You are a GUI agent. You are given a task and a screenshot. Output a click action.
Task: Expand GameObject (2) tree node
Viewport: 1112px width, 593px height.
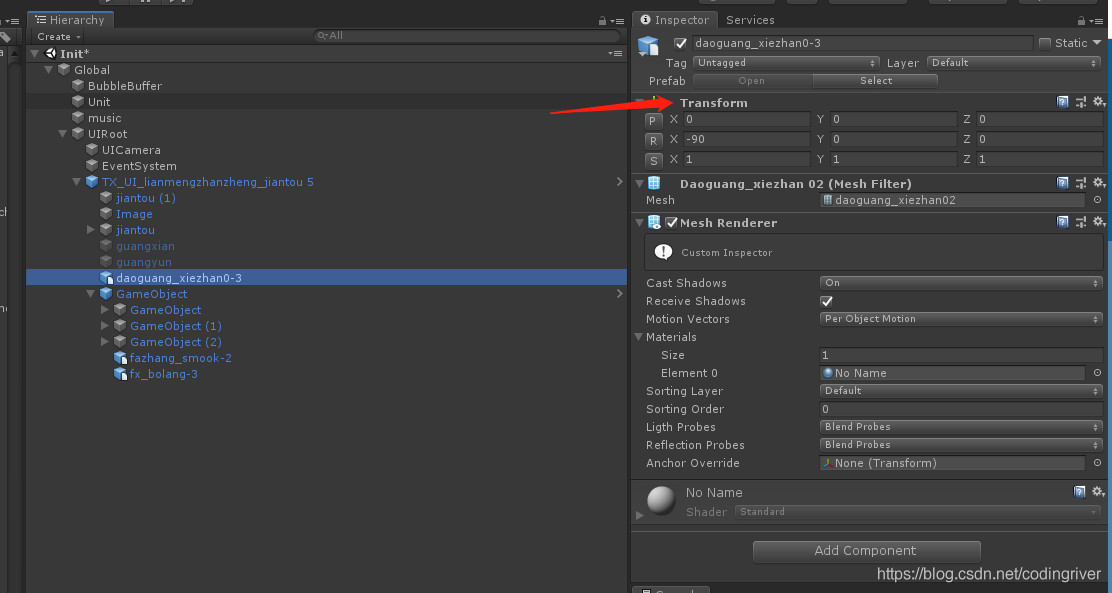(x=105, y=342)
